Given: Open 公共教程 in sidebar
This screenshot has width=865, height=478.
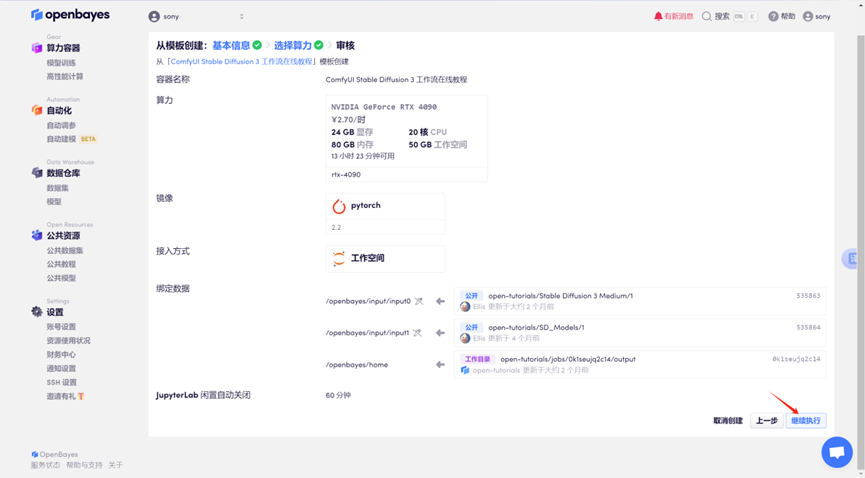Looking at the screenshot, I should click(x=61, y=264).
